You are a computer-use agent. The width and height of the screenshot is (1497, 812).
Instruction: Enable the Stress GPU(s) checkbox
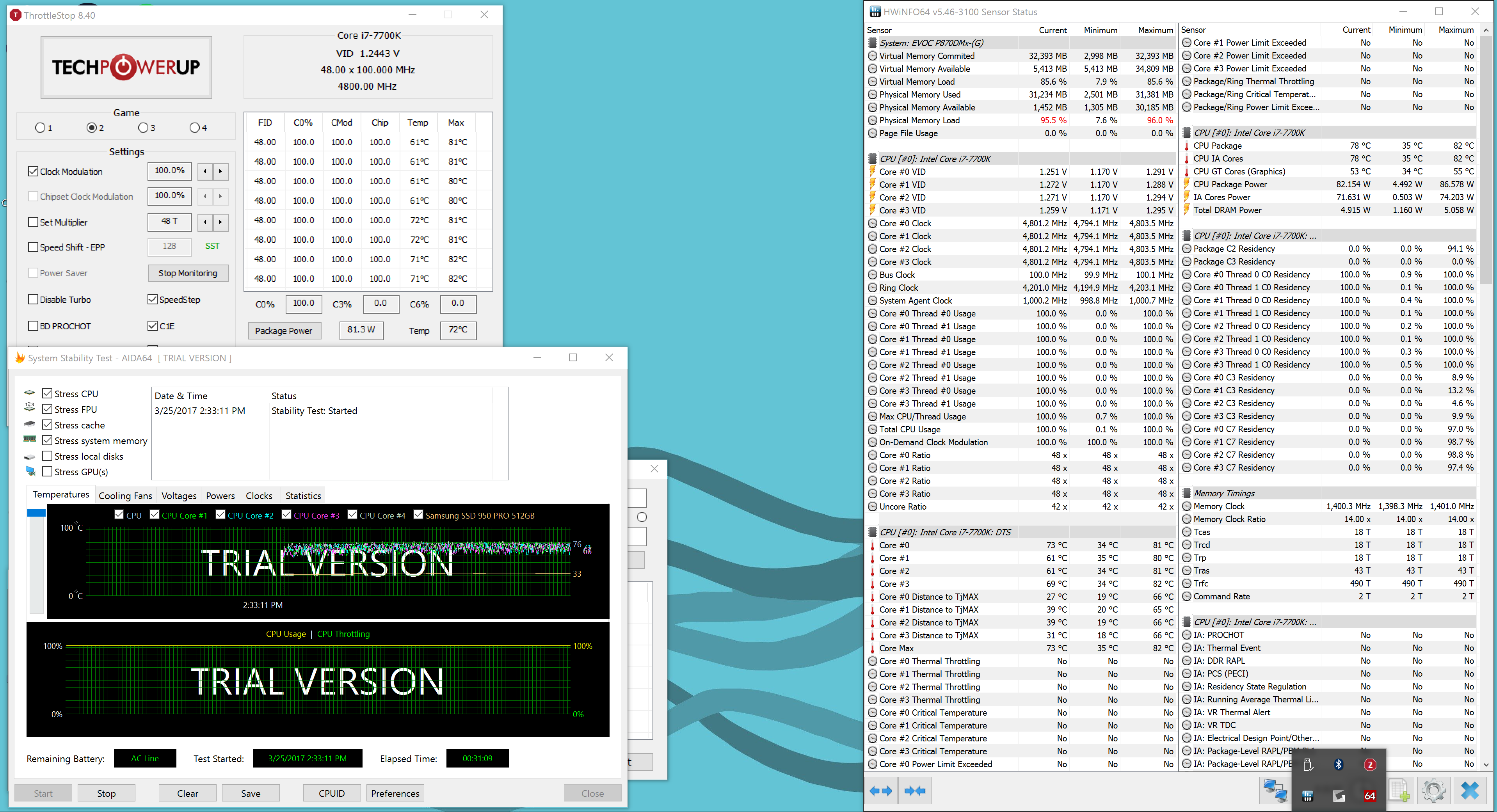[x=48, y=472]
